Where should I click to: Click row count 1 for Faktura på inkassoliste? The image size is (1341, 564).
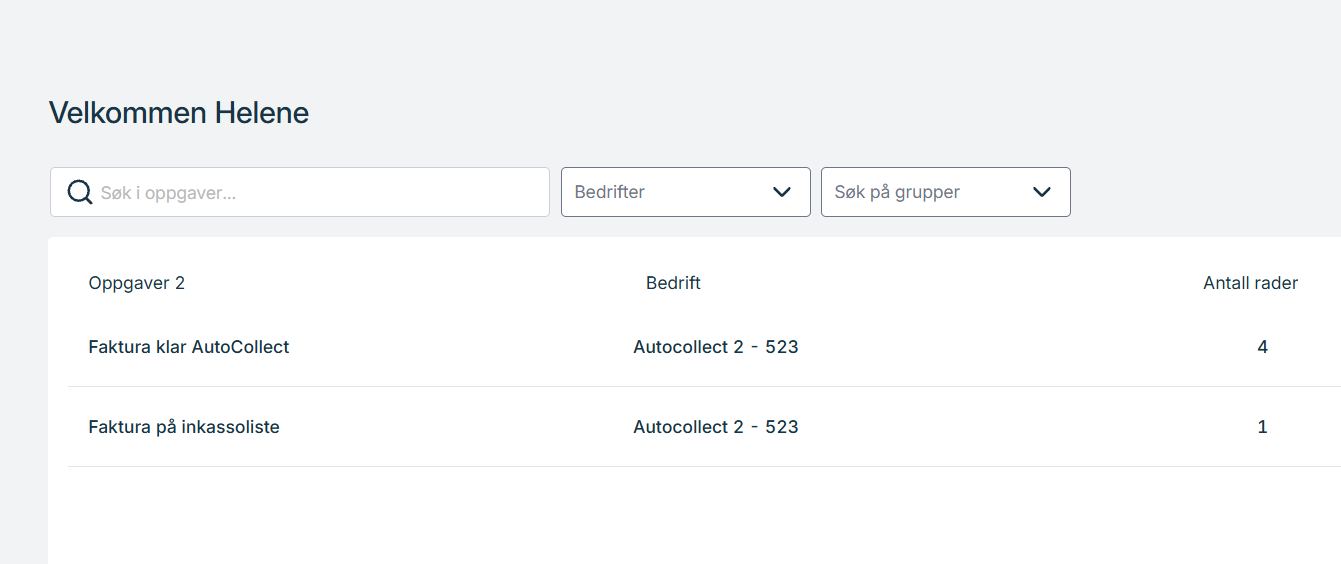[1263, 427]
